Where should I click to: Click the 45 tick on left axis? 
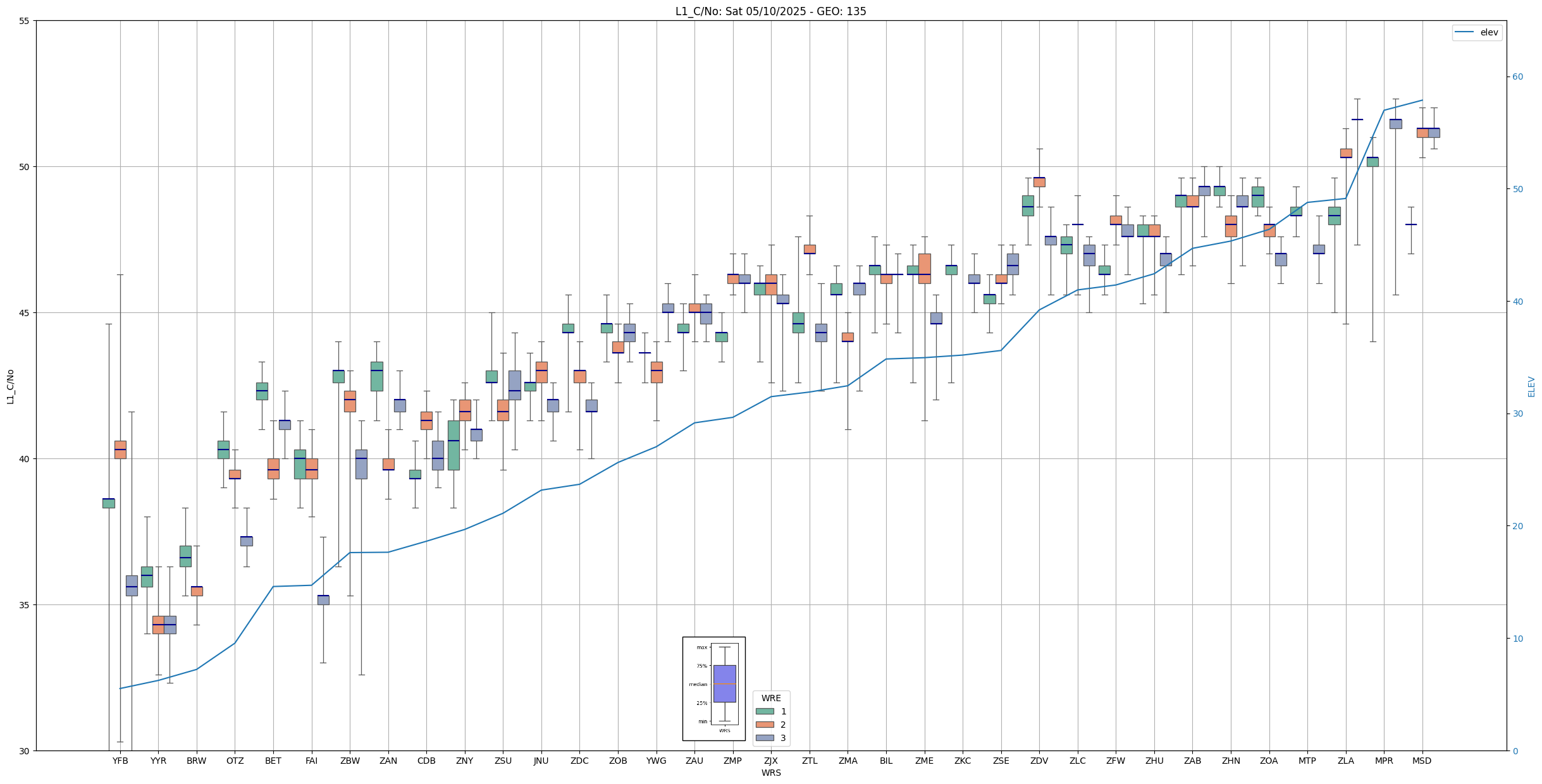pos(25,313)
